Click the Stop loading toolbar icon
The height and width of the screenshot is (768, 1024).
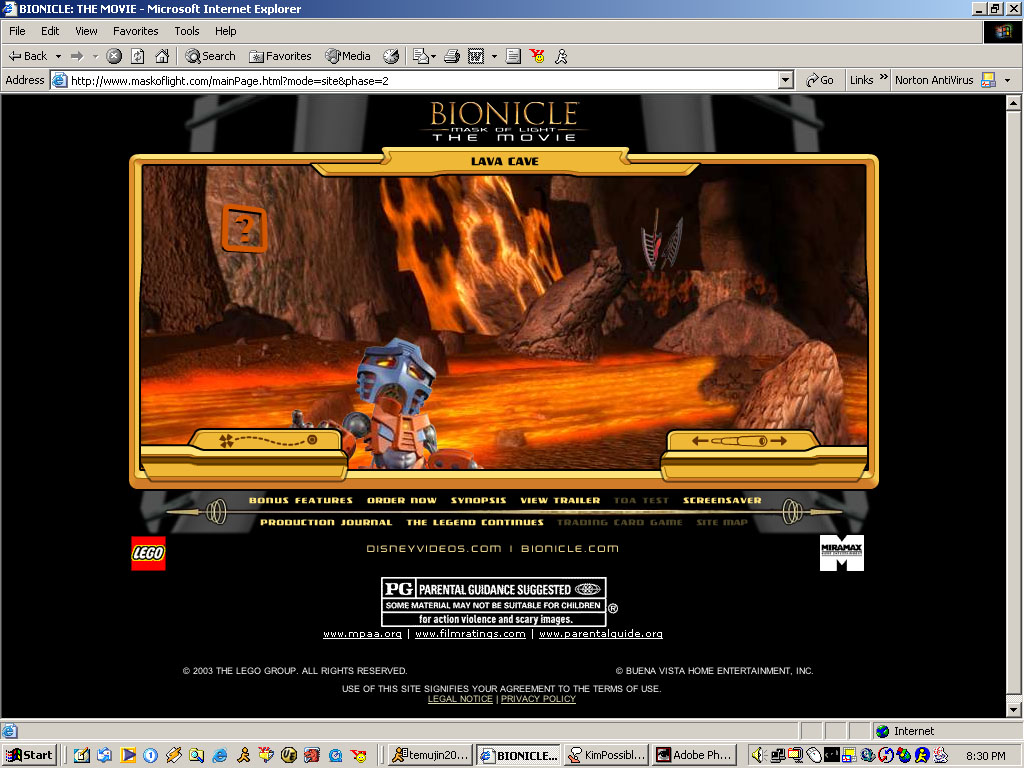point(114,56)
